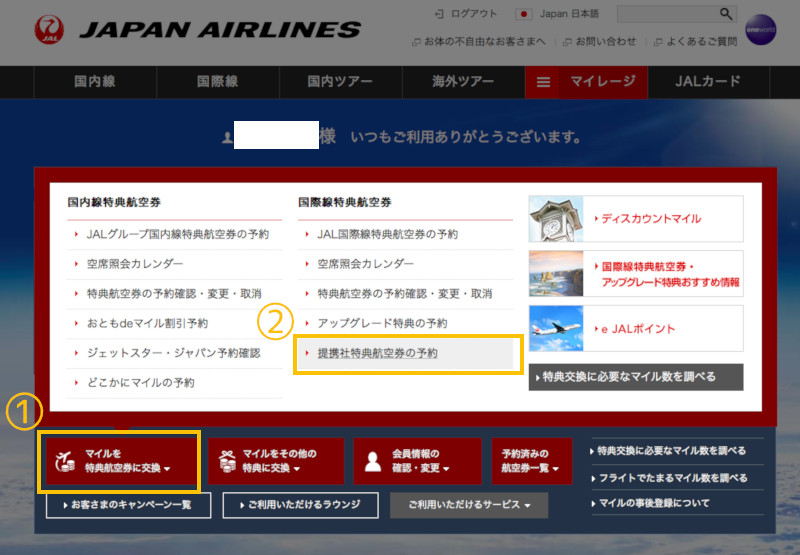Screen dimensions: 800x555
Task: Open international 特典航空券の予約確認・変更・取消 link
Action: [405, 294]
